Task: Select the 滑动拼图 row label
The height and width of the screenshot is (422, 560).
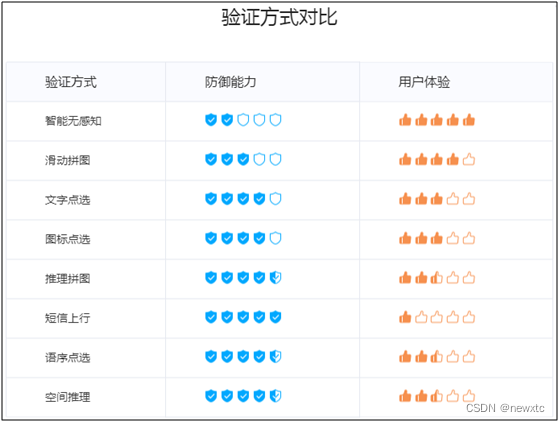Action: click(x=68, y=160)
